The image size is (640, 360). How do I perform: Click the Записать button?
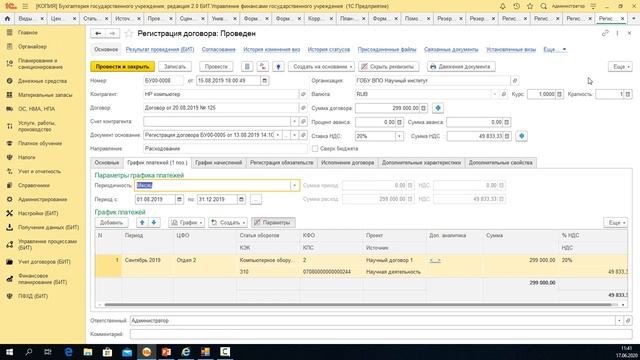click(x=175, y=67)
